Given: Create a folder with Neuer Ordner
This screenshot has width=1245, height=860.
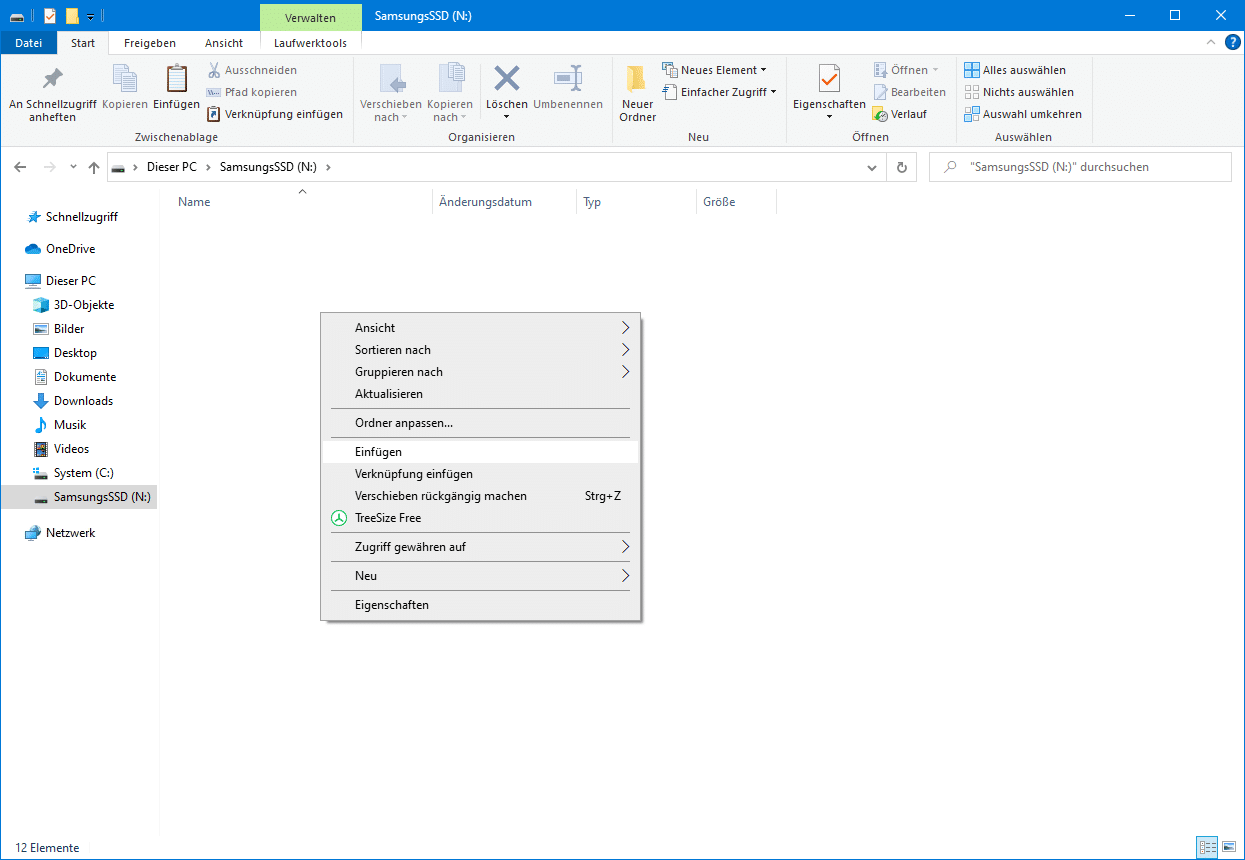Looking at the screenshot, I should point(637,94).
